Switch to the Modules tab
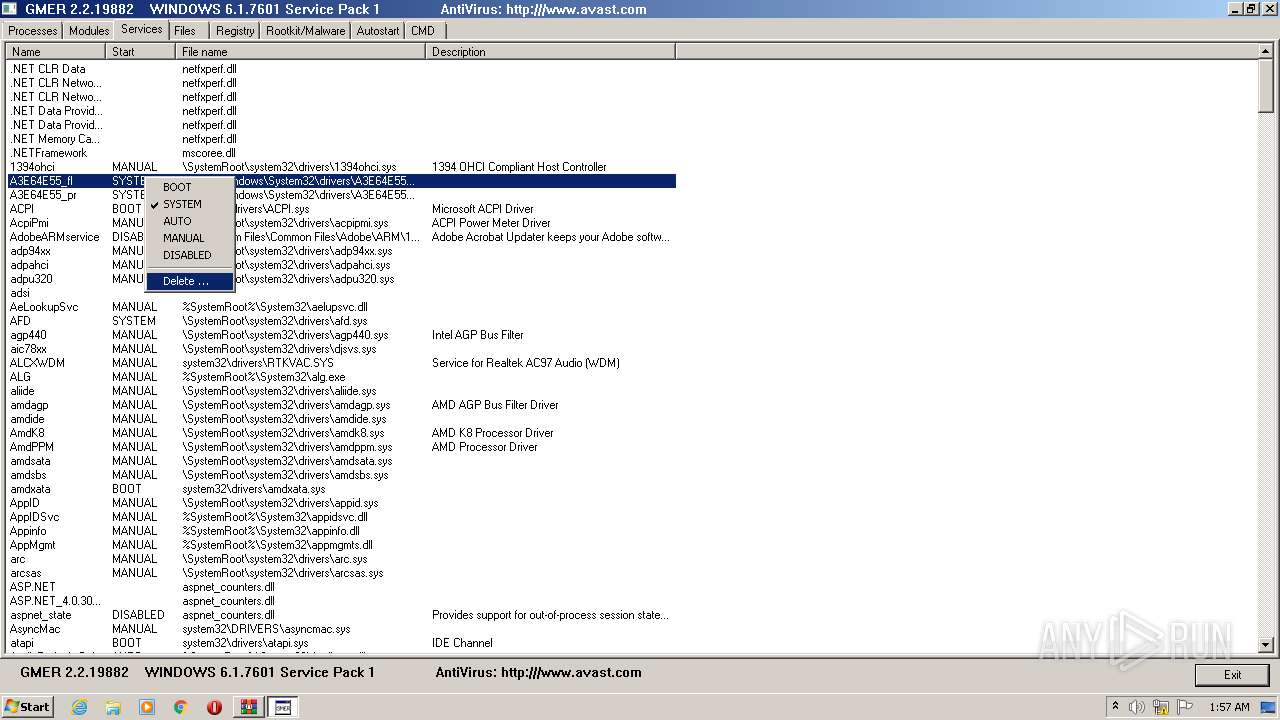The height and width of the screenshot is (720, 1280). (x=89, y=31)
